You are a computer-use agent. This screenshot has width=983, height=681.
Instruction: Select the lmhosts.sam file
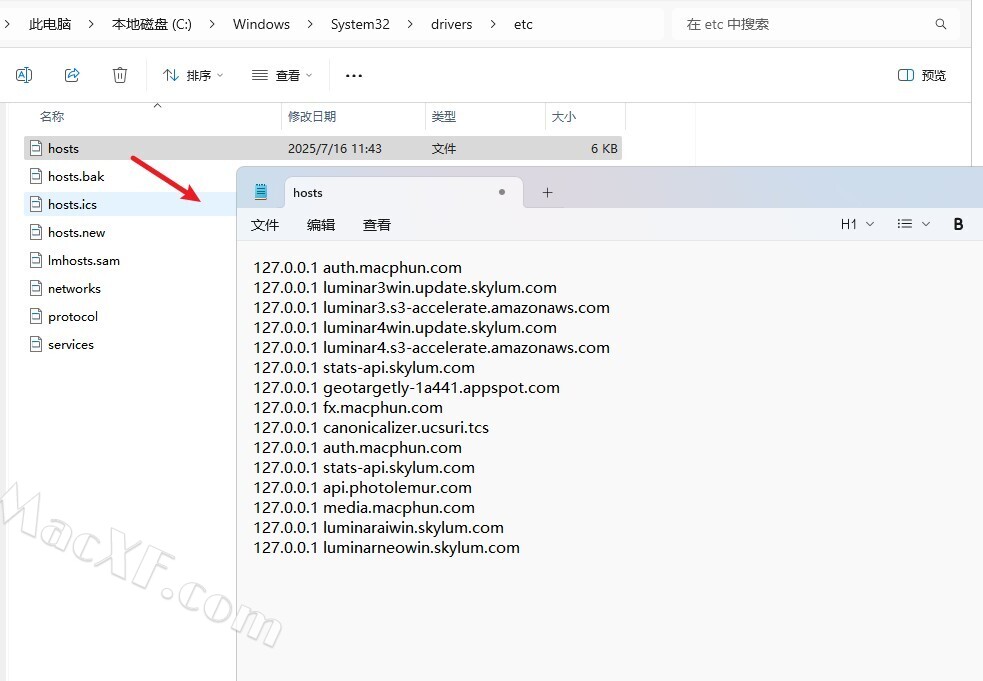click(83, 260)
